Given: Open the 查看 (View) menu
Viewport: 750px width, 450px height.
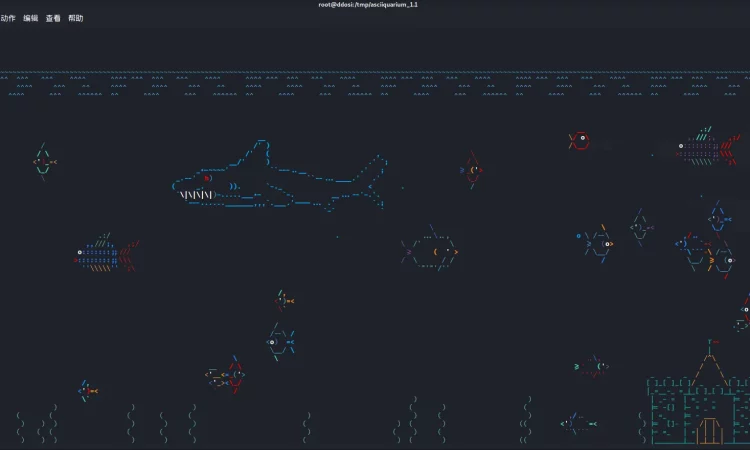Looking at the screenshot, I should tap(53, 18).
